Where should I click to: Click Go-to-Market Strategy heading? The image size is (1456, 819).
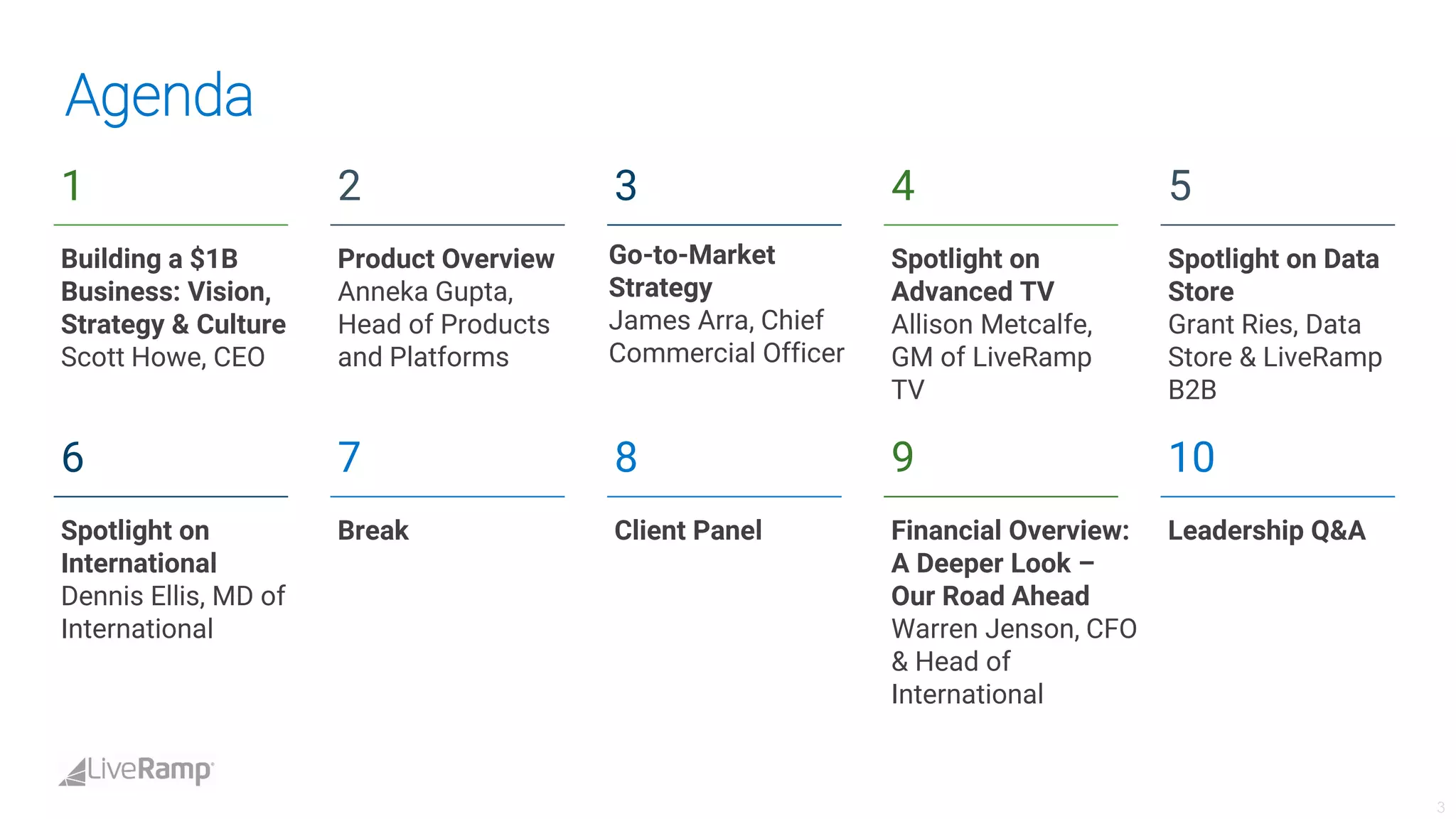coord(691,271)
